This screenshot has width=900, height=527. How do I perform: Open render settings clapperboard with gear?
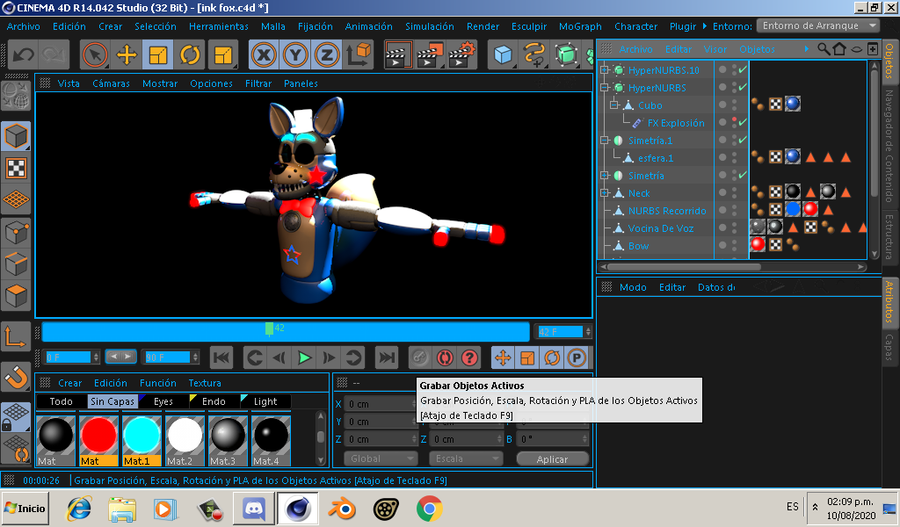(462, 55)
